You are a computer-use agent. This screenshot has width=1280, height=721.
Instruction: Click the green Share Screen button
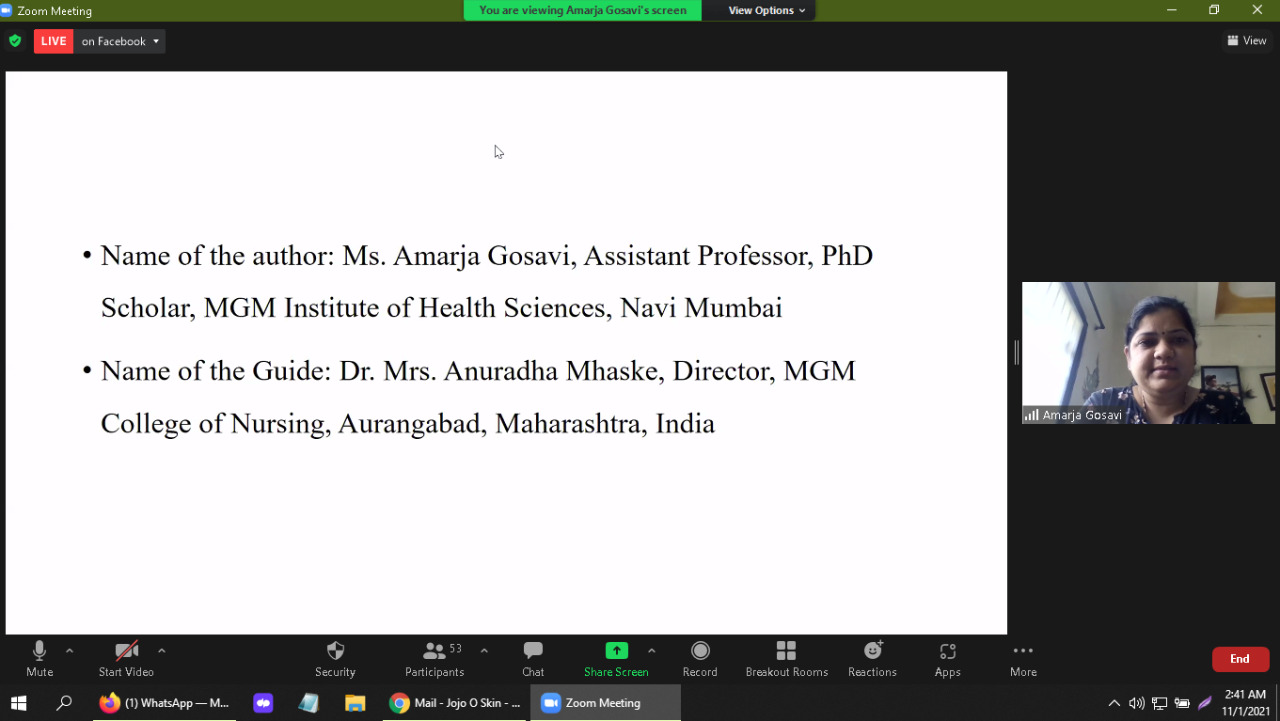point(616,659)
